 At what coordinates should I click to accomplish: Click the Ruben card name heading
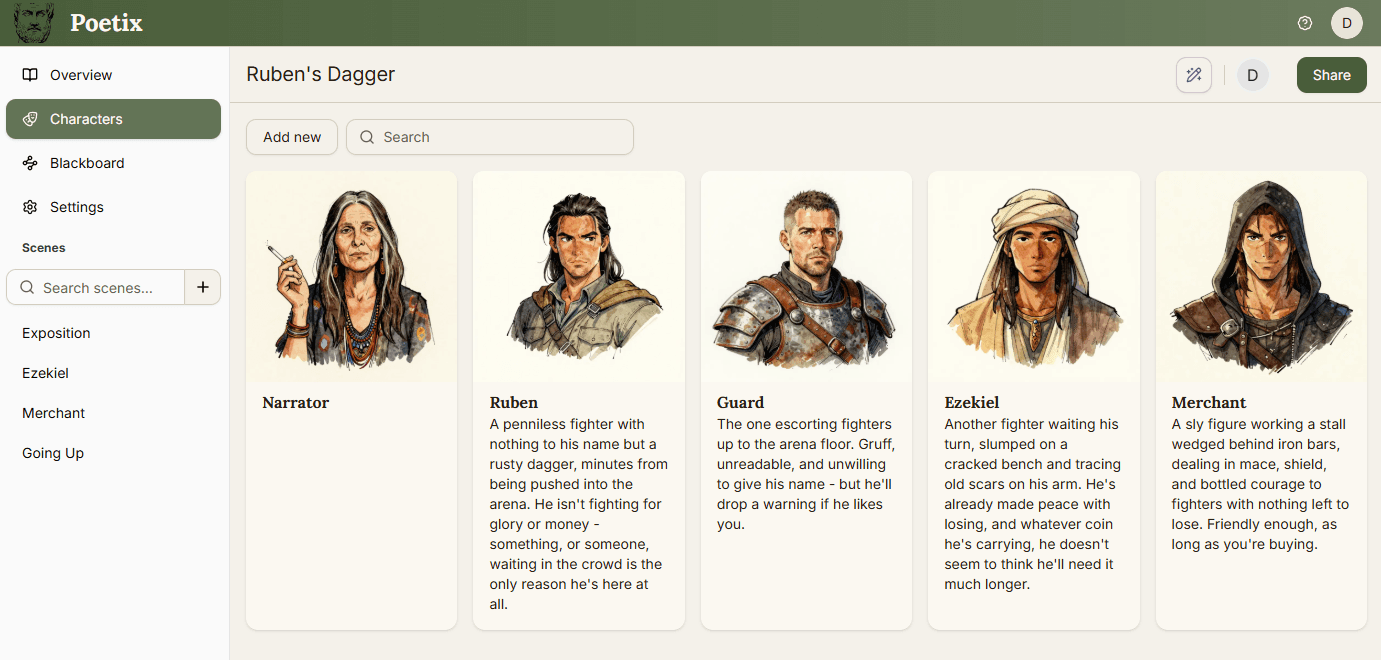click(x=514, y=403)
